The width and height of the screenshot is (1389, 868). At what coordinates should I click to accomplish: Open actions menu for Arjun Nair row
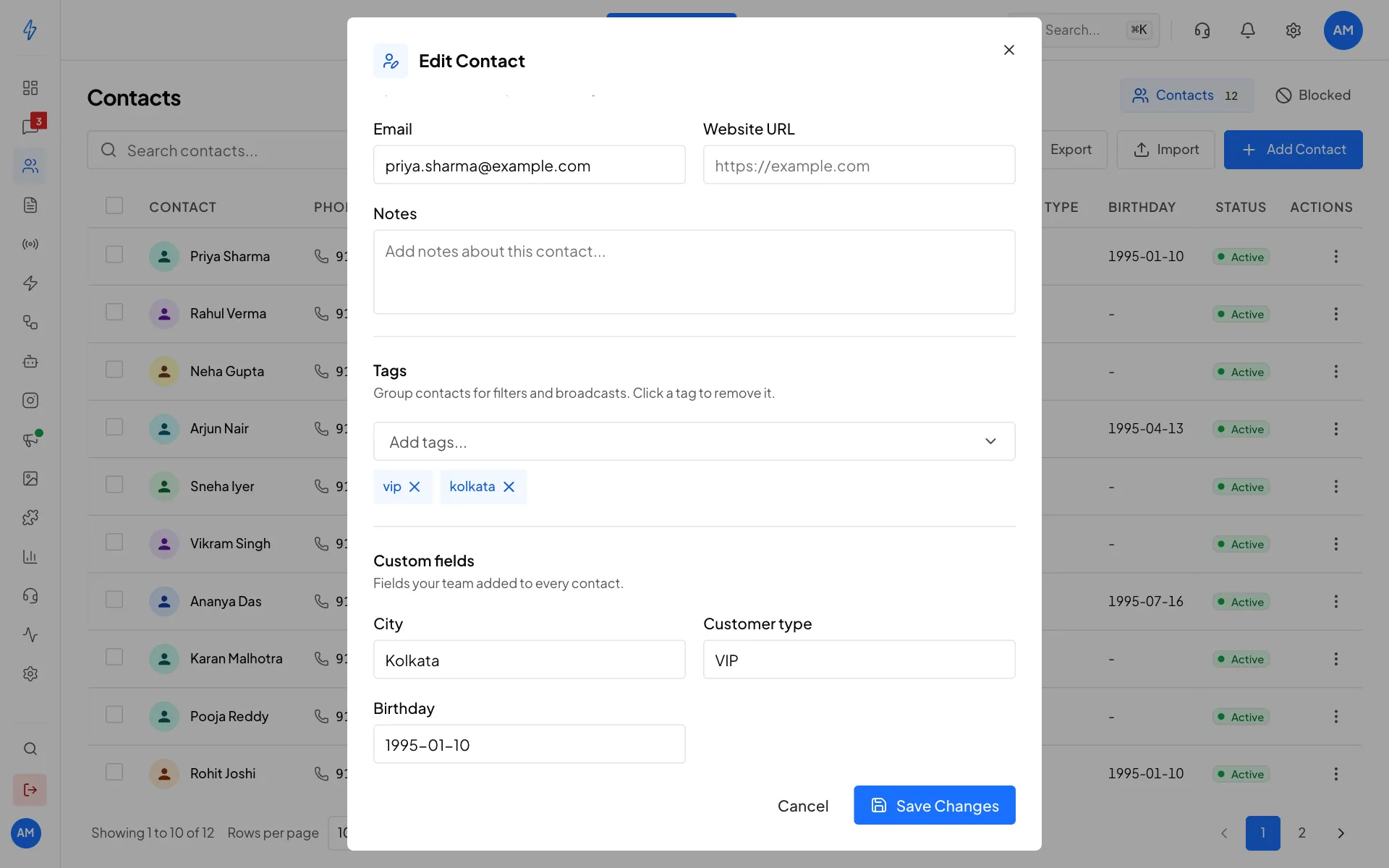1336,429
